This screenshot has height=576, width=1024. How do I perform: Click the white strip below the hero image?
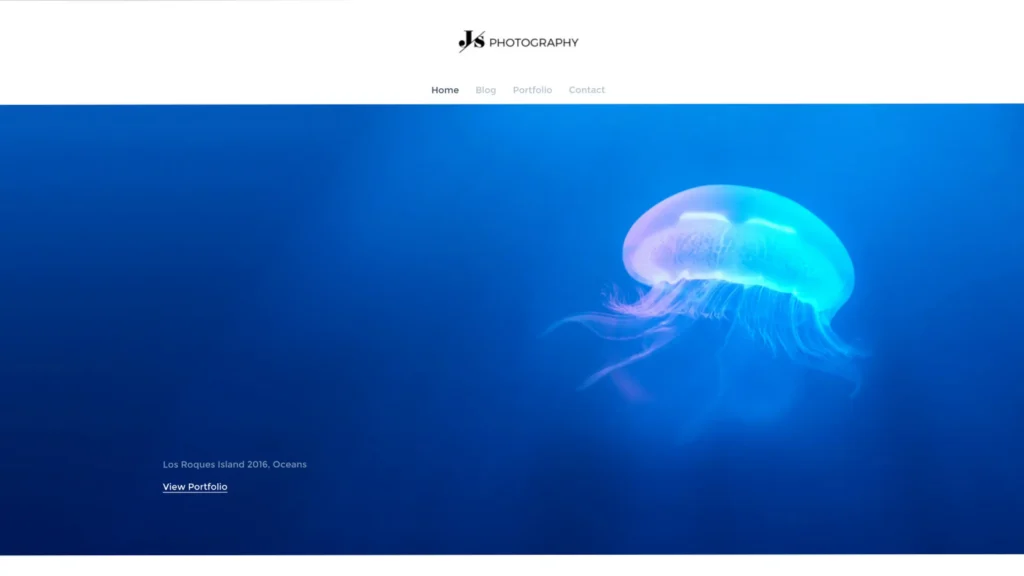click(x=512, y=566)
